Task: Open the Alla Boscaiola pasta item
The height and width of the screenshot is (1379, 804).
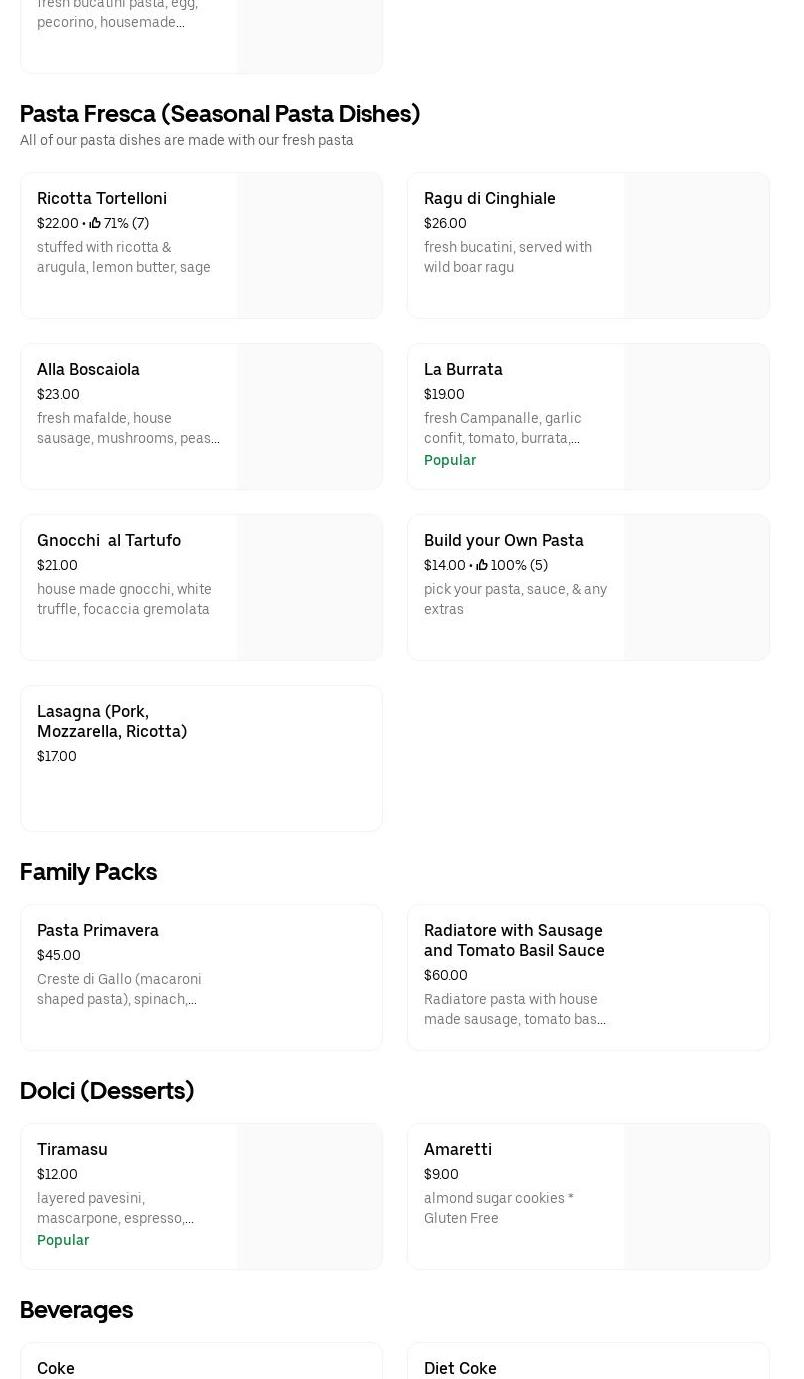Action: 88,370
